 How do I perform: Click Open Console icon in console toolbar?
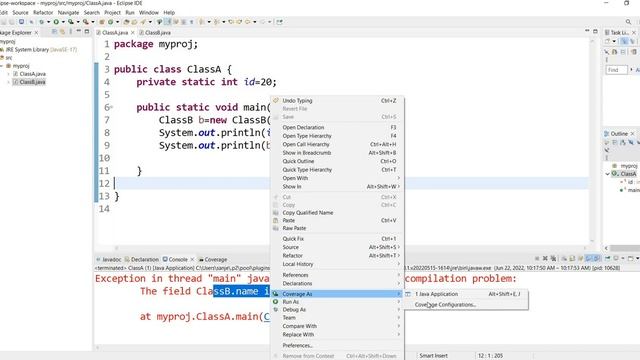[x=631, y=258]
